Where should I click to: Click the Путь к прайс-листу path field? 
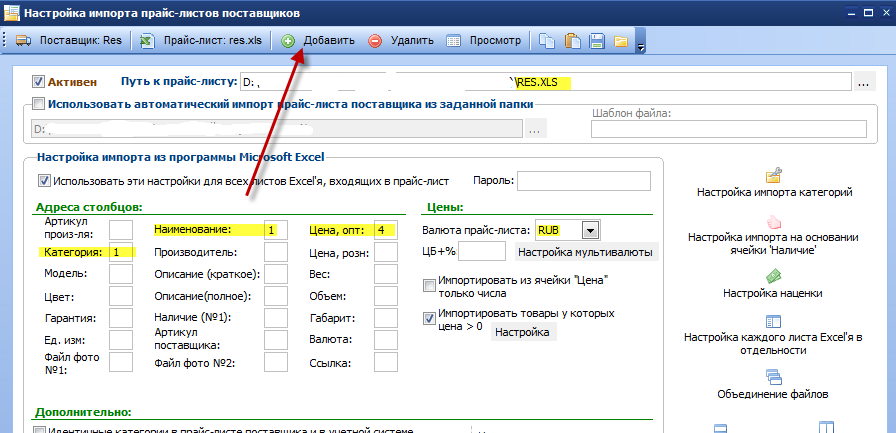[x=546, y=82]
